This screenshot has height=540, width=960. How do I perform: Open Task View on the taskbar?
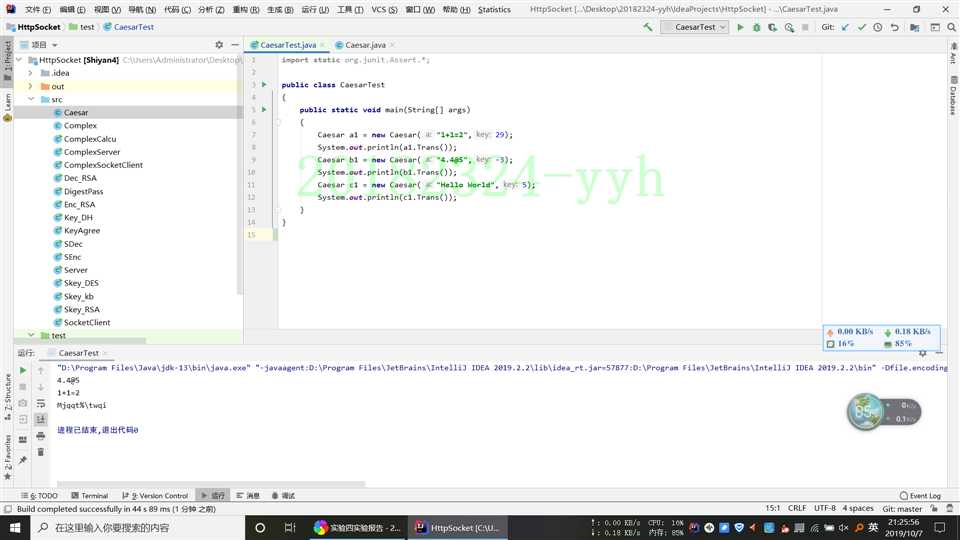point(290,528)
